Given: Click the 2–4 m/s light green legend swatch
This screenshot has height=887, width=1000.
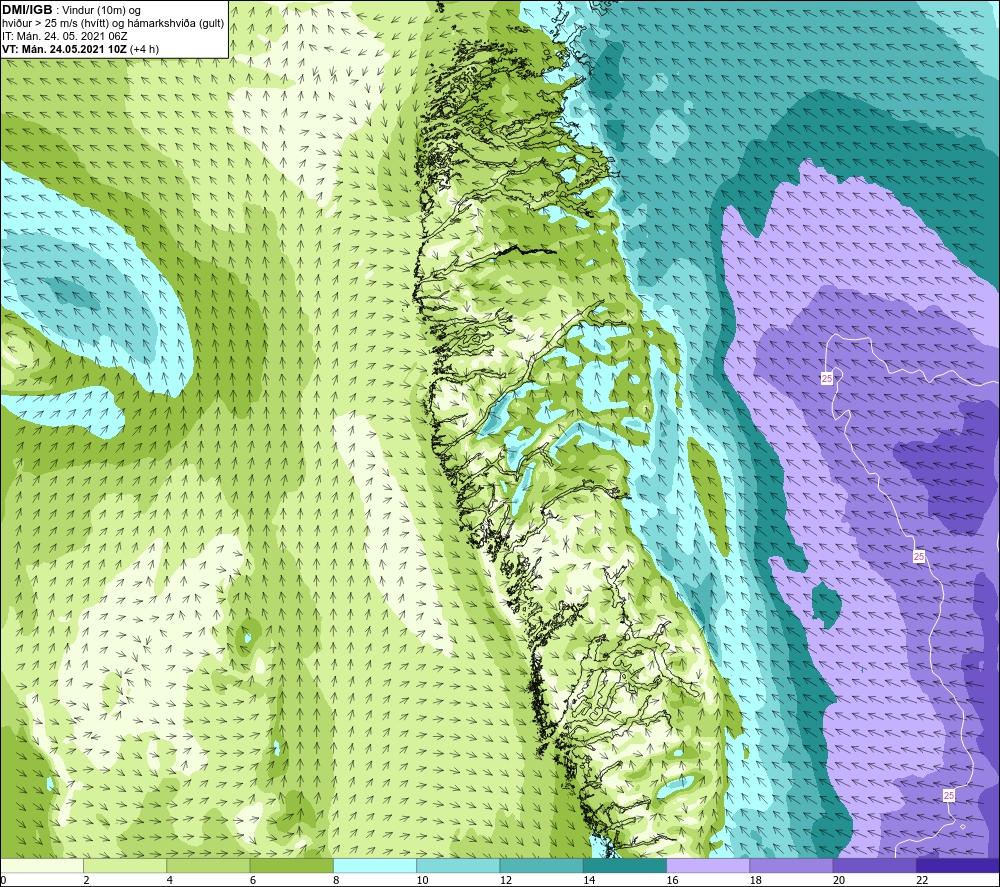Looking at the screenshot, I should pos(125,866).
